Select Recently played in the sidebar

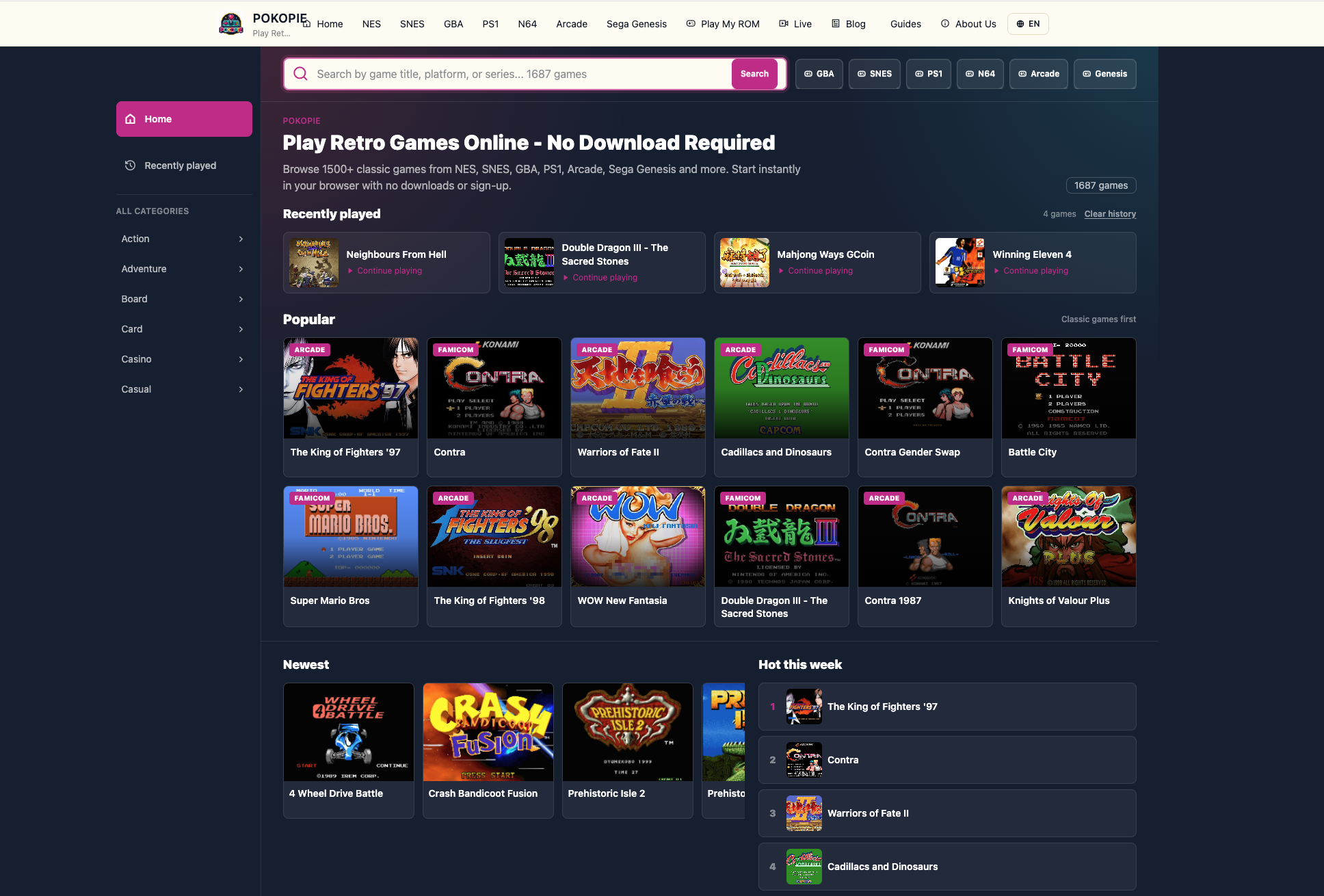[x=184, y=166]
